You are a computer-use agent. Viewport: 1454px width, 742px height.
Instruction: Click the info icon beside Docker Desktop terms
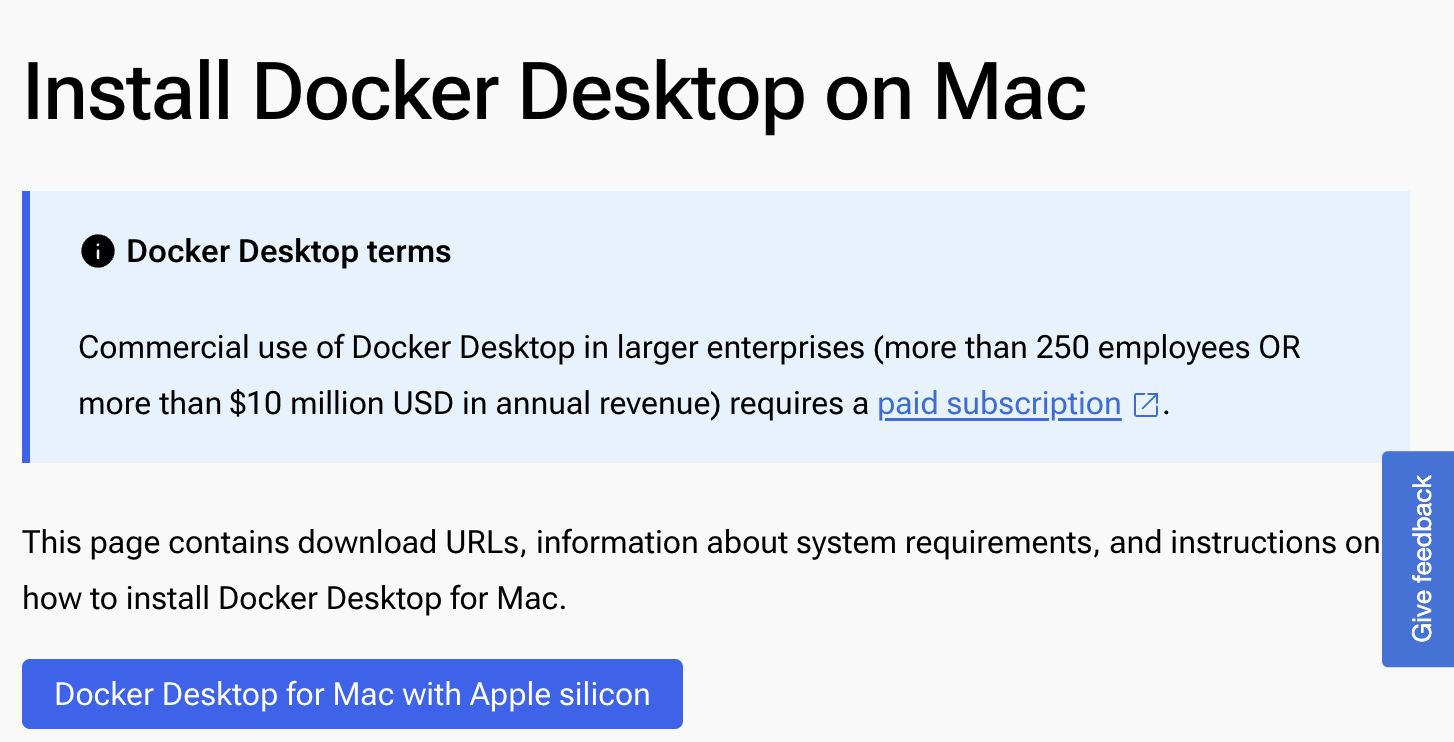97,252
